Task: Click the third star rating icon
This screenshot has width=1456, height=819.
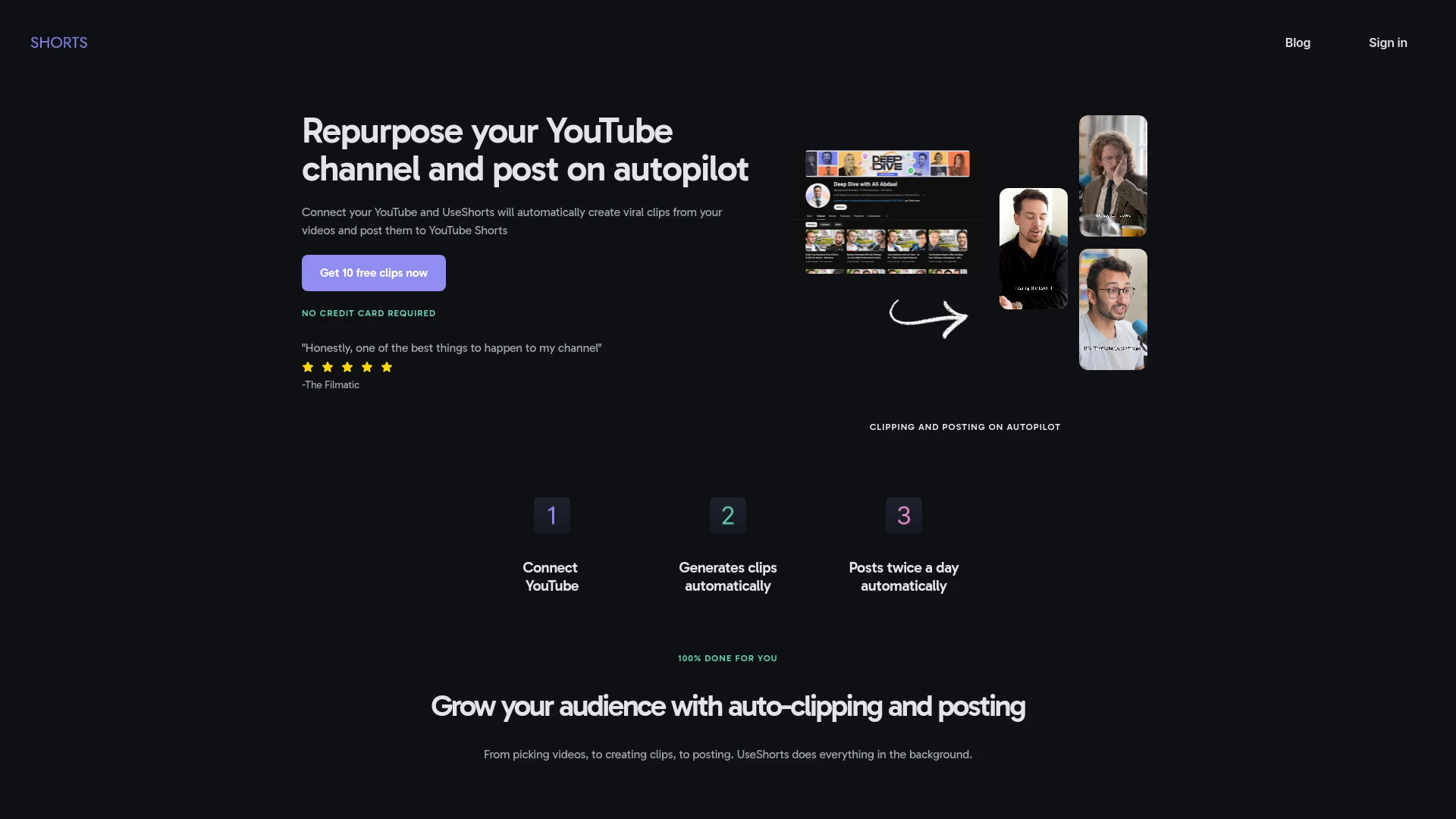Action: pos(347,367)
